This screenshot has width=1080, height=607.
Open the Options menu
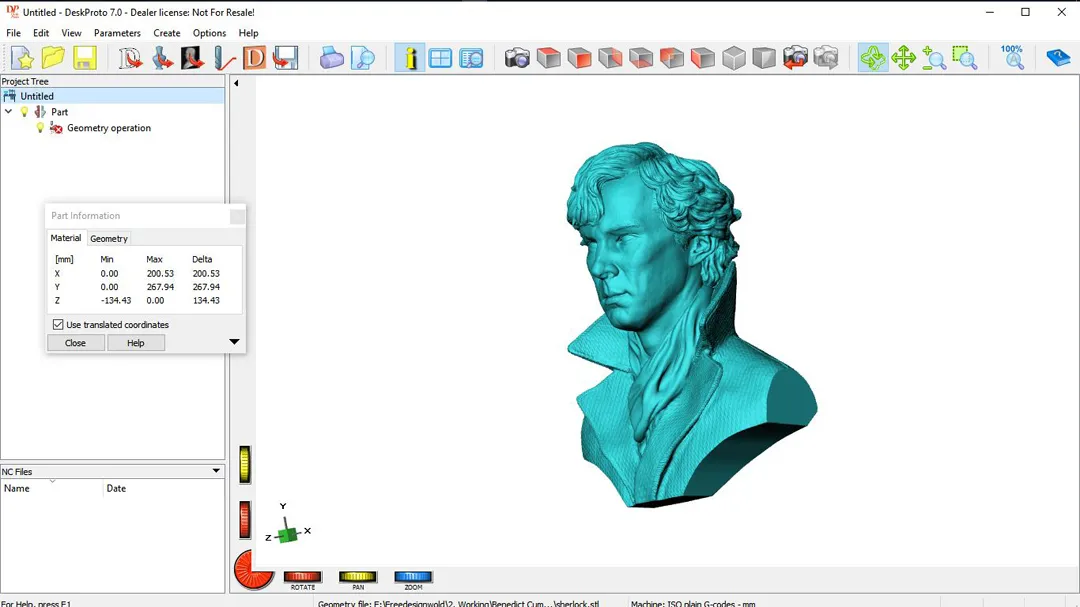[209, 33]
